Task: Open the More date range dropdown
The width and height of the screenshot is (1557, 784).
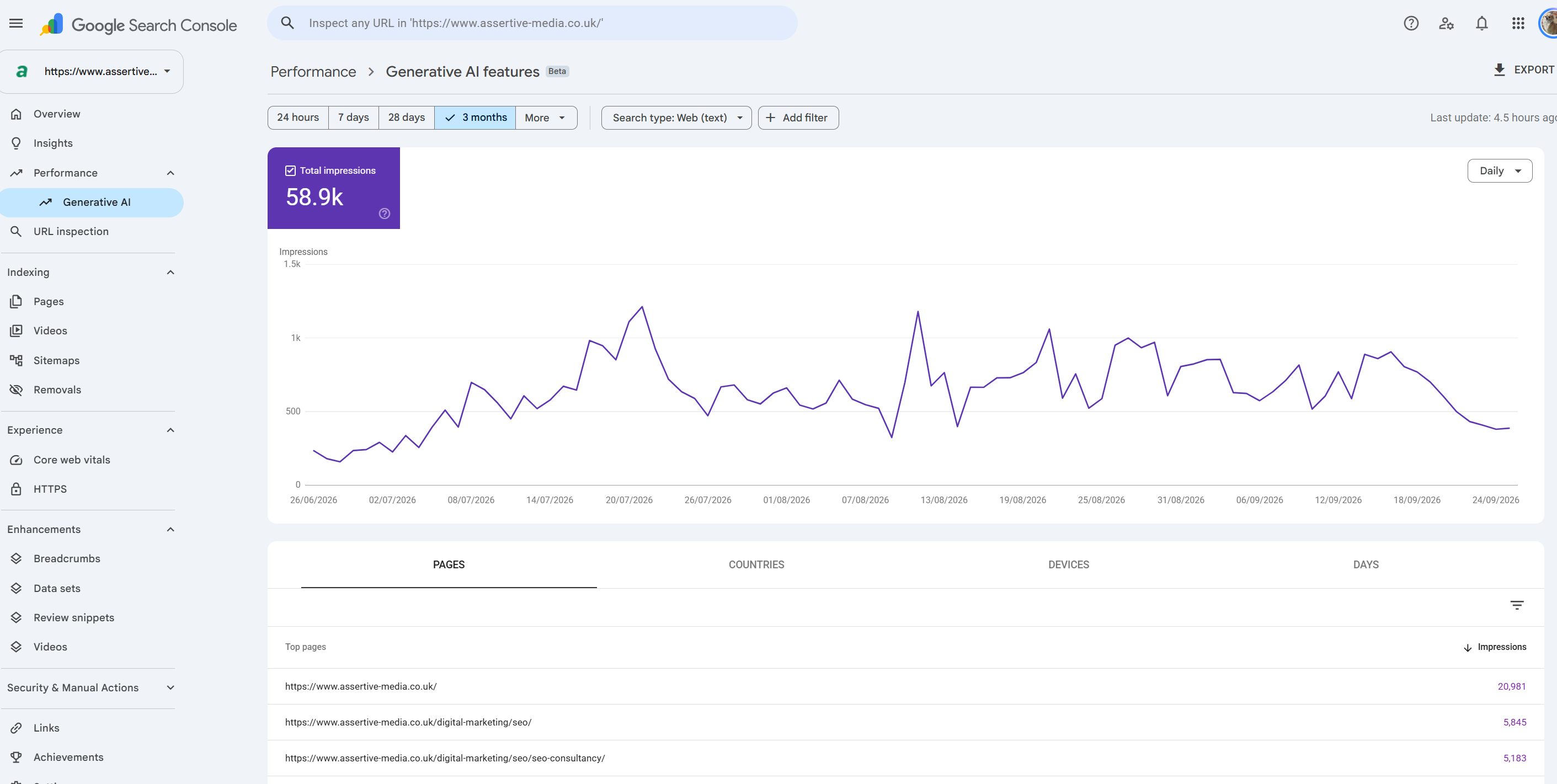Action: [546, 118]
